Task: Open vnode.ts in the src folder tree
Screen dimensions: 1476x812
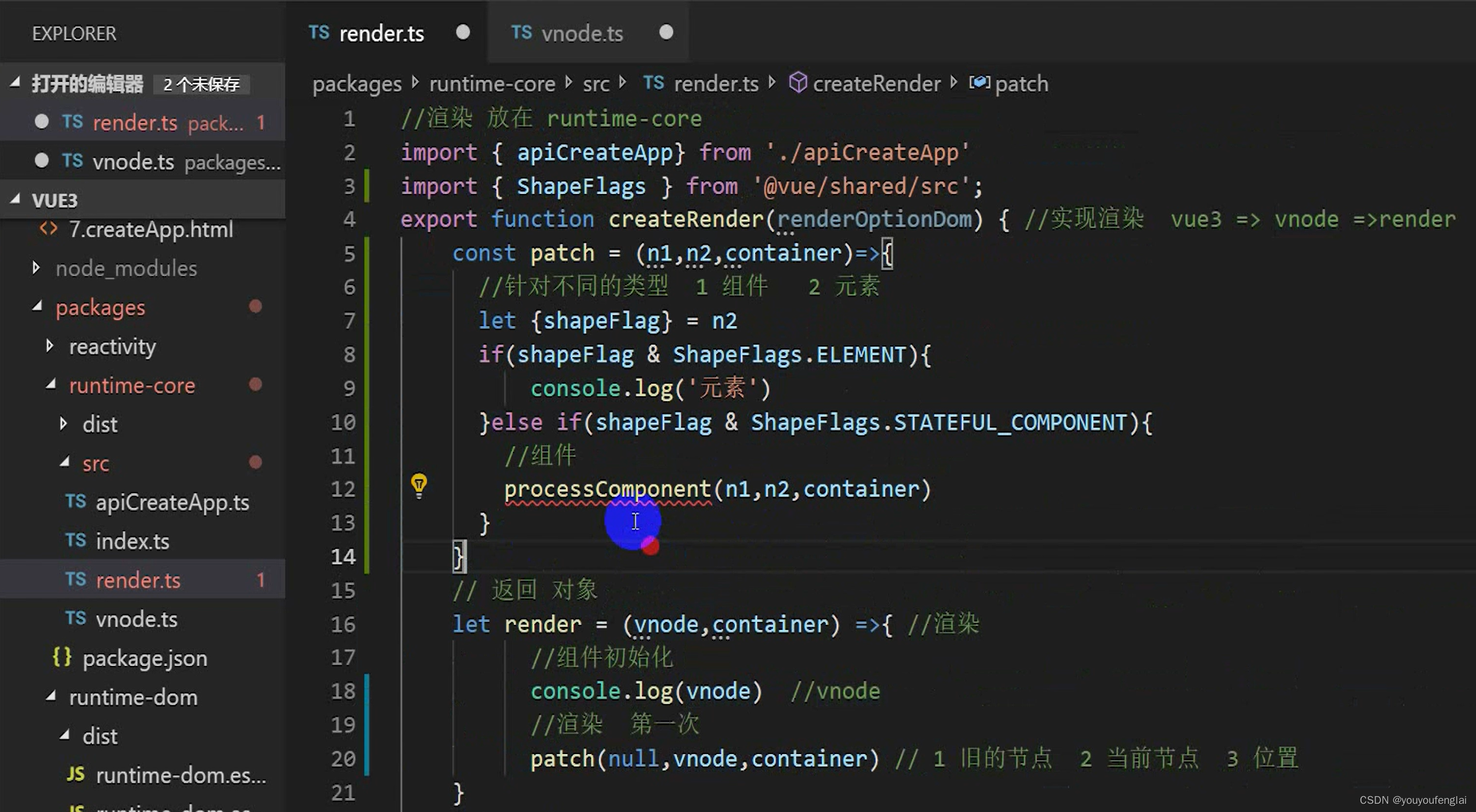Action: pyautogui.click(x=142, y=619)
